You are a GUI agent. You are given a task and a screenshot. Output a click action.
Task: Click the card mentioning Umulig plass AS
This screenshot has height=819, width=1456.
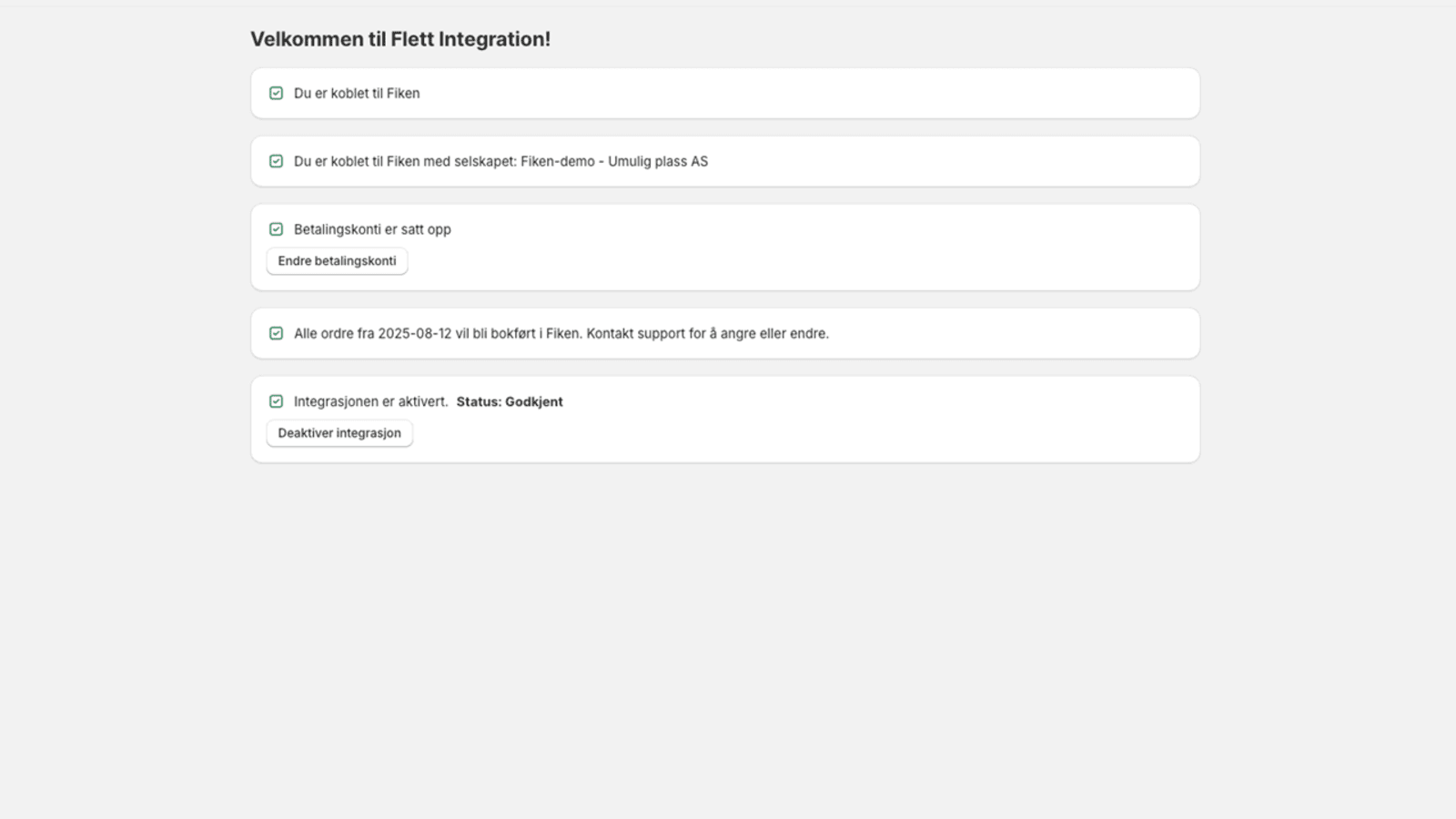725,161
